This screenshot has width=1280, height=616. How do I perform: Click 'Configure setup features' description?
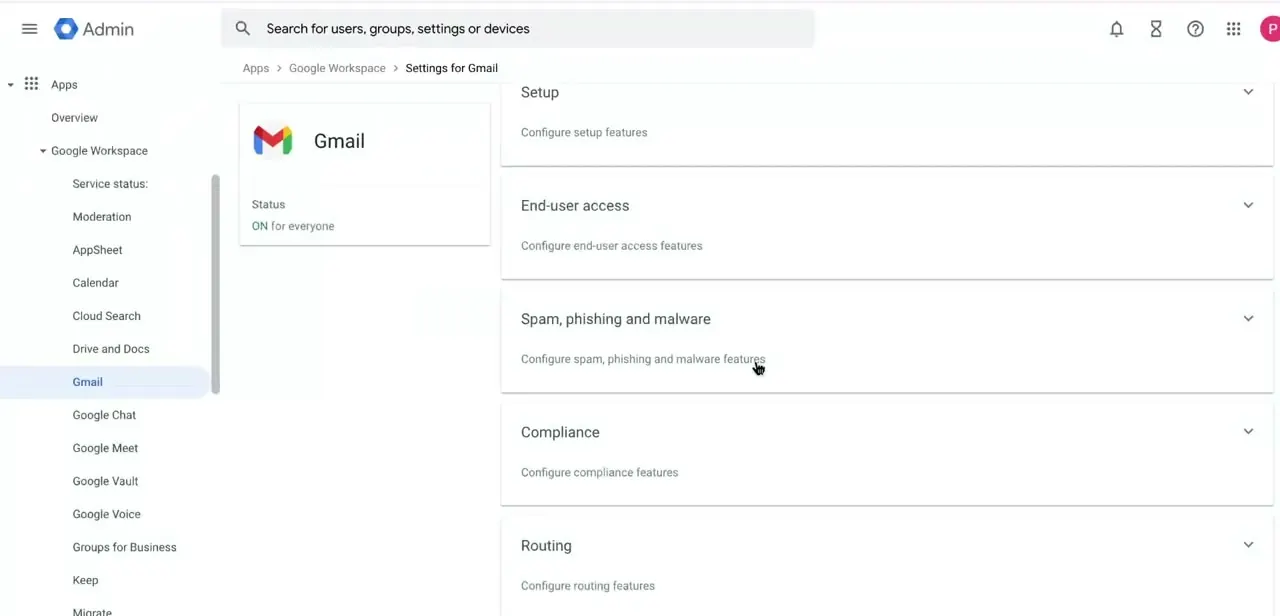click(584, 132)
